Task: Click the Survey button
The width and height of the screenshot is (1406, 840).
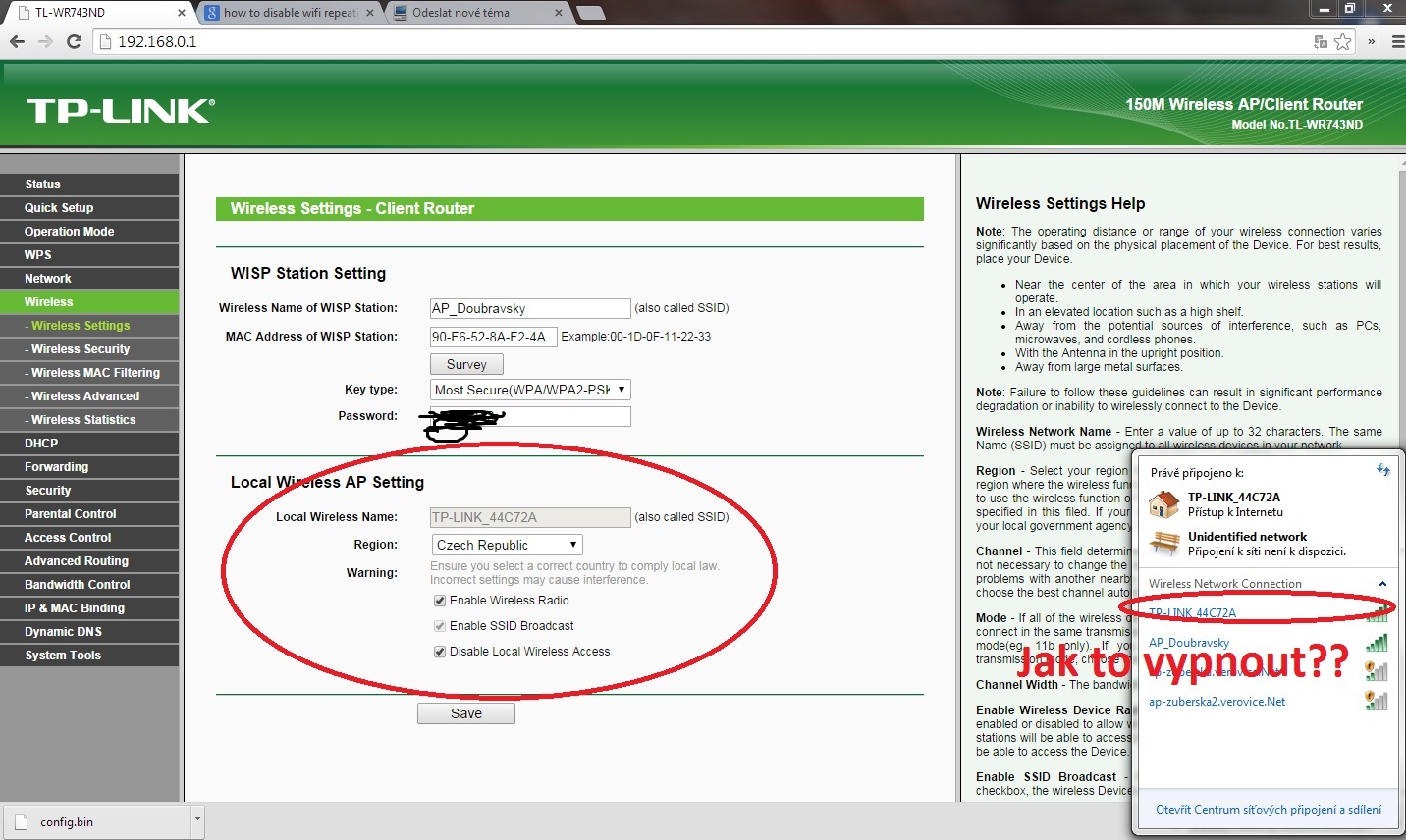Action: pyautogui.click(x=466, y=364)
